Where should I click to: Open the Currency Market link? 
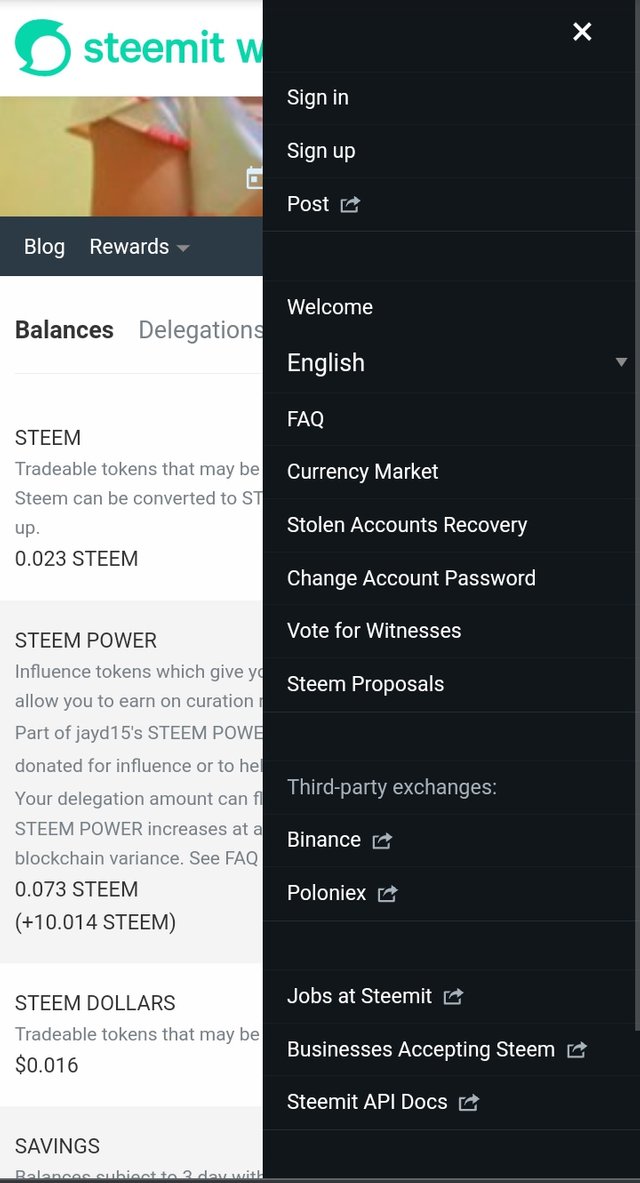tap(363, 472)
